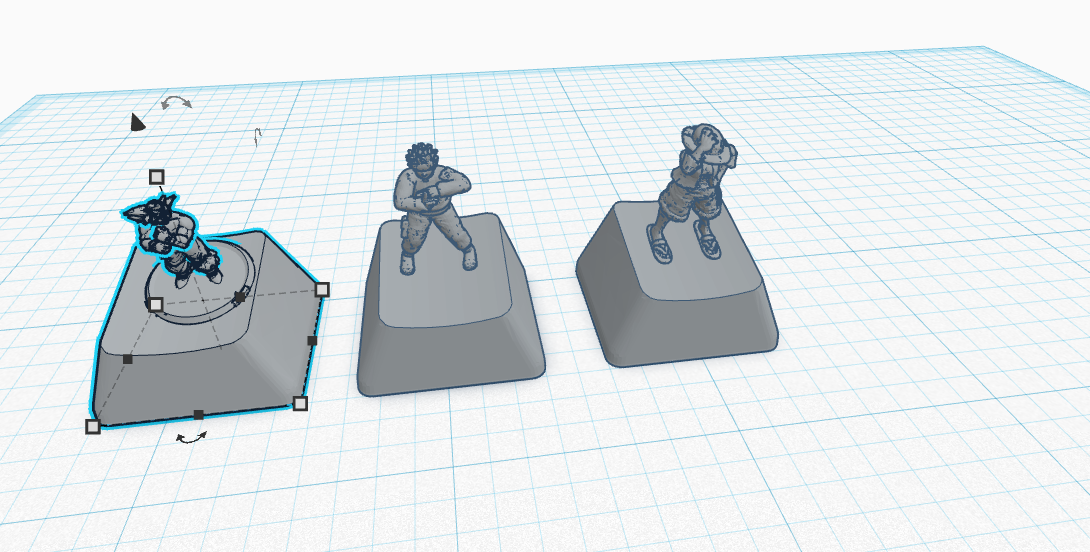The image size is (1090, 552).
Task: Click the small faint rotation arrow on the grid
Action: point(257,138)
